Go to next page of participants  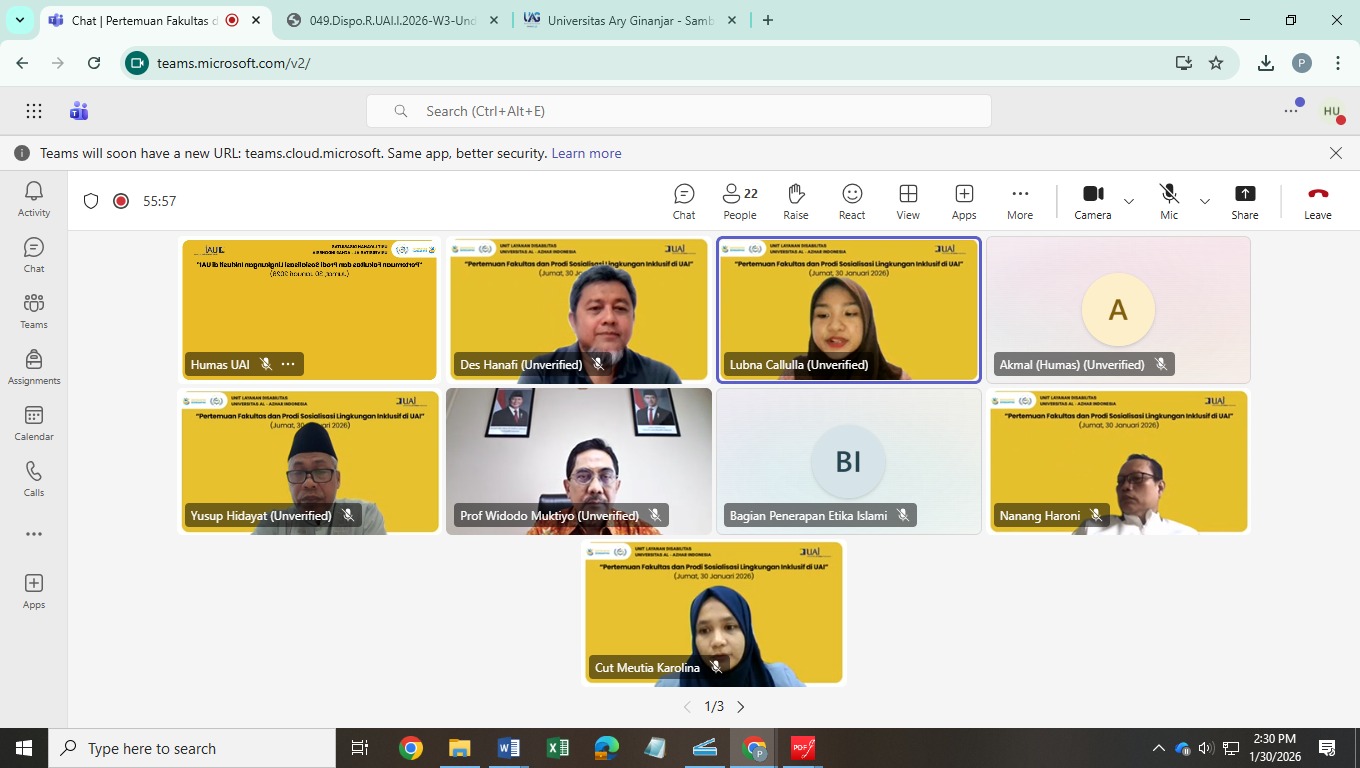pyautogui.click(x=741, y=707)
